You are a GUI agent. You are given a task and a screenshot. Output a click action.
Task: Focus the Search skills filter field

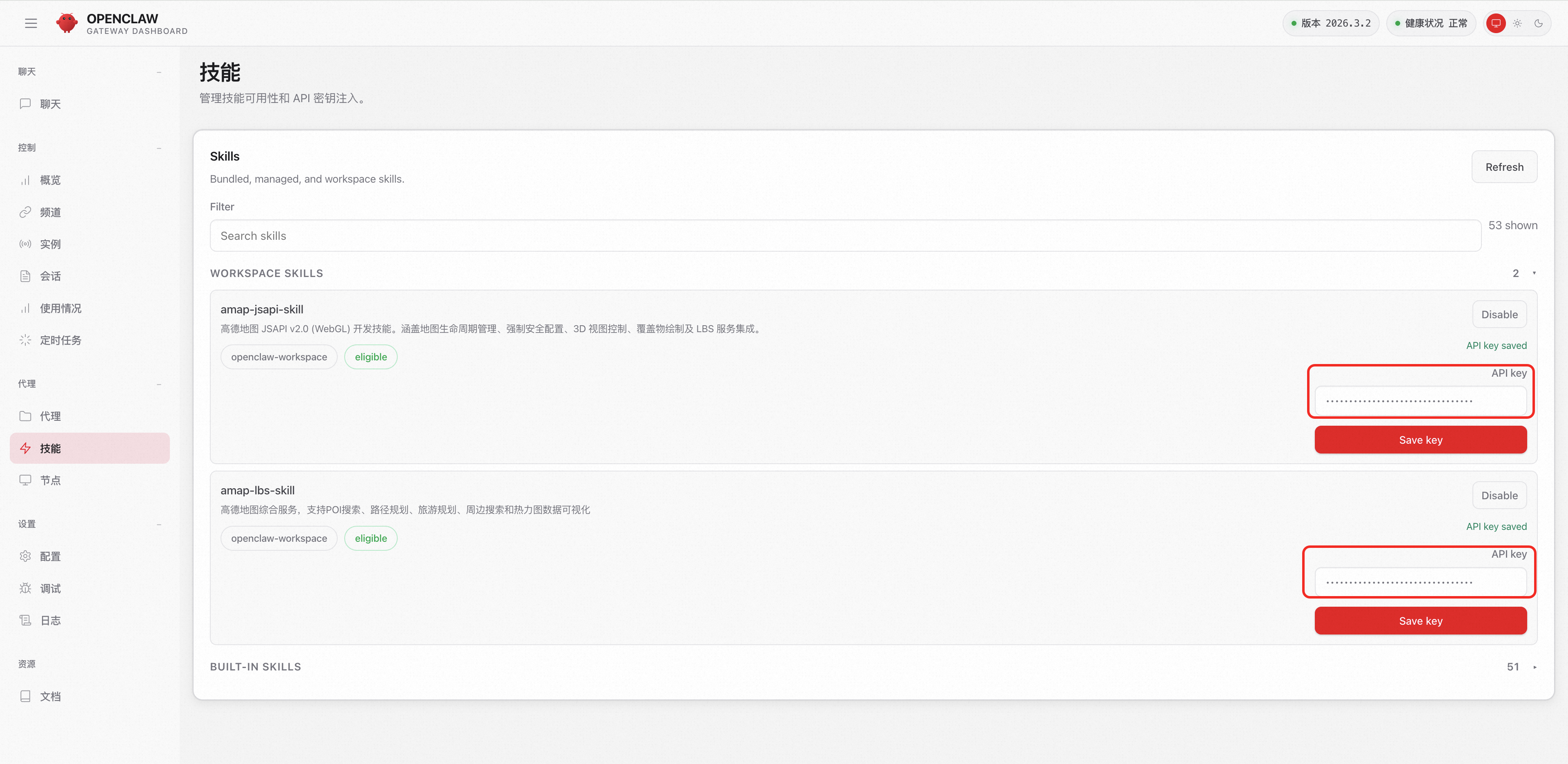pyautogui.click(x=845, y=236)
